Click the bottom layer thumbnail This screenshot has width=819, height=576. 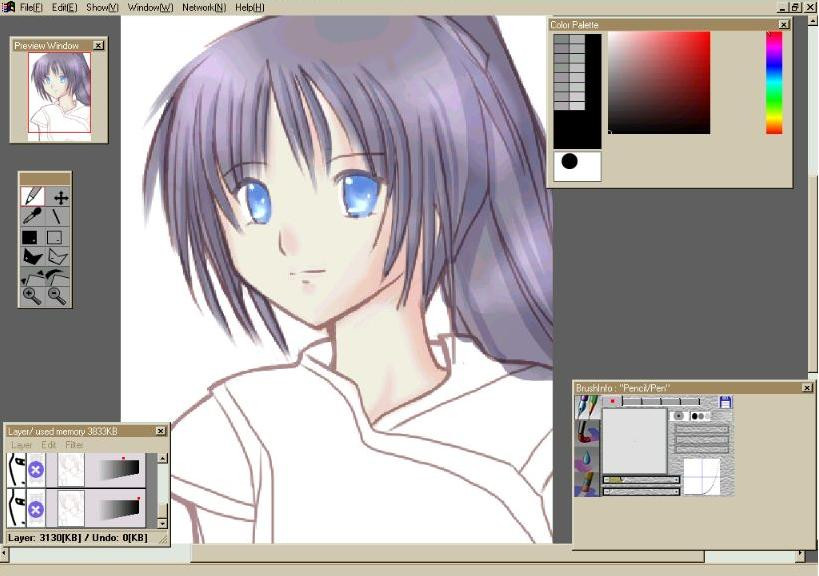point(71,509)
